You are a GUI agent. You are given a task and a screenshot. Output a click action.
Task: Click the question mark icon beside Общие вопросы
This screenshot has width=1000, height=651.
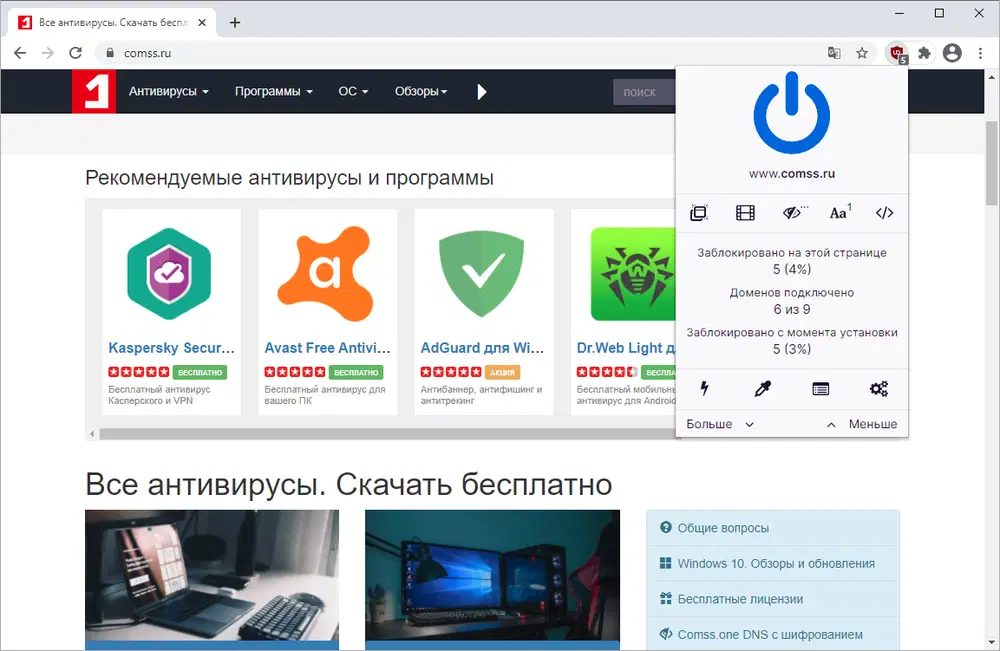click(666, 527)
